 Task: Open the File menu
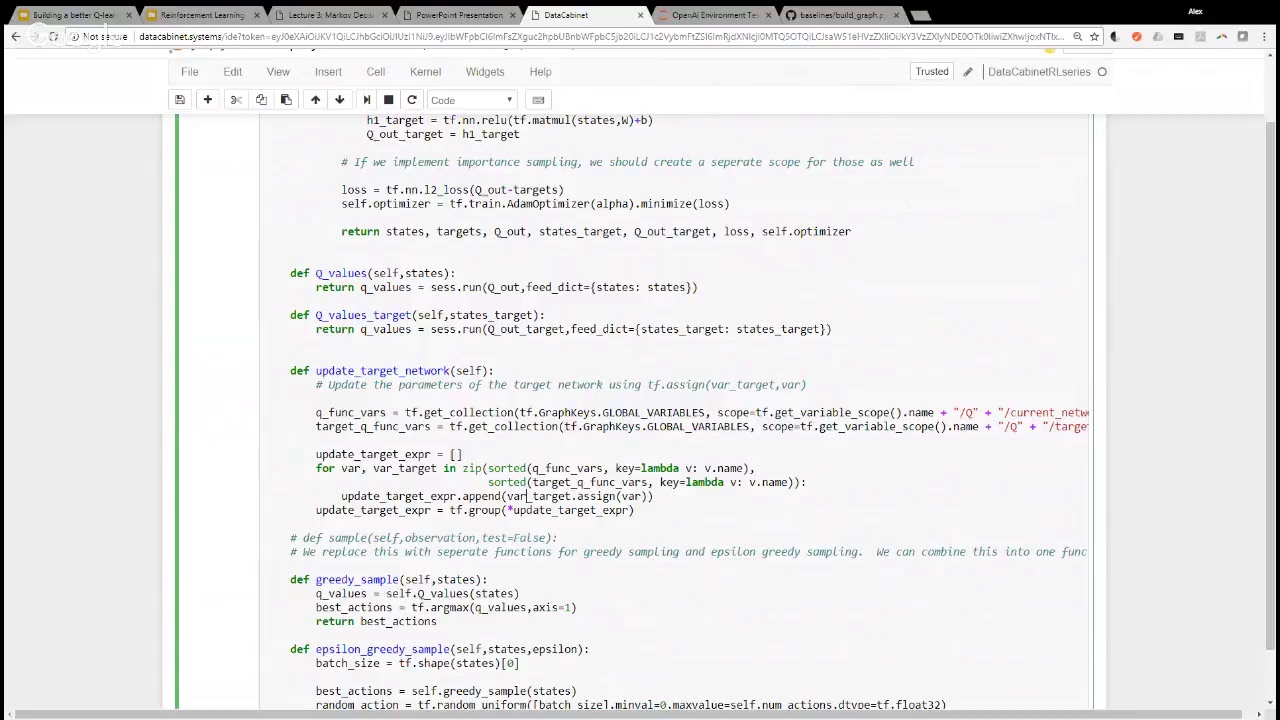[189, 72]
